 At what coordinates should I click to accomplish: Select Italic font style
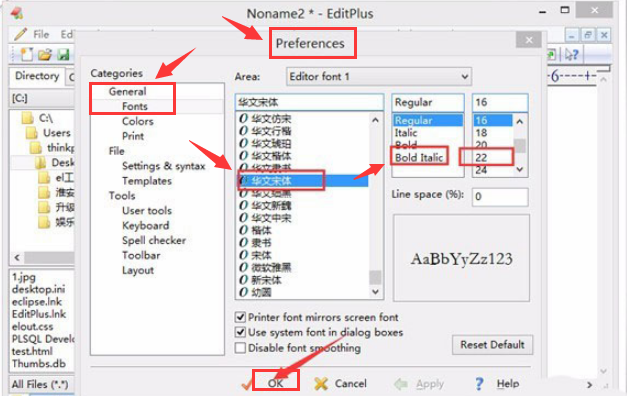click(x=406, y=133)
